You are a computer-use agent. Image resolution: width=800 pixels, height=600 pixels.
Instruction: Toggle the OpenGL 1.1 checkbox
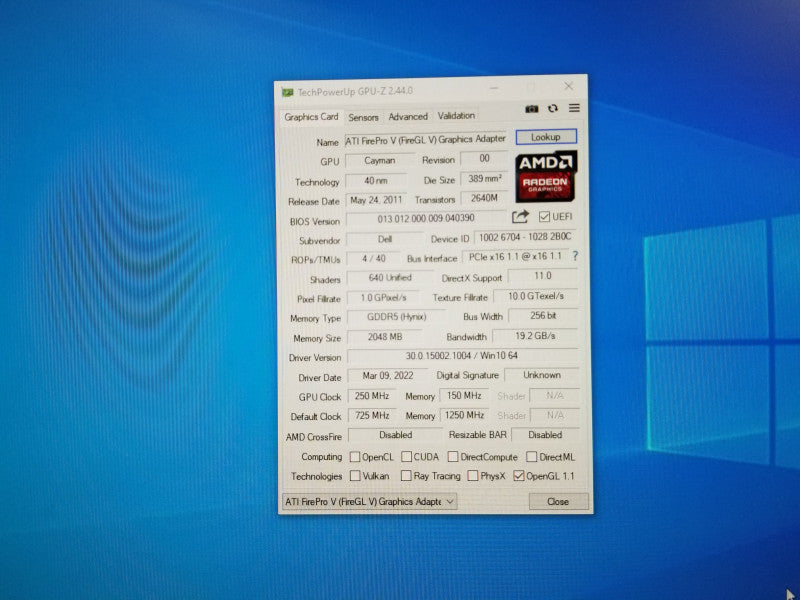pyautogui.click(x=519, y=476)
